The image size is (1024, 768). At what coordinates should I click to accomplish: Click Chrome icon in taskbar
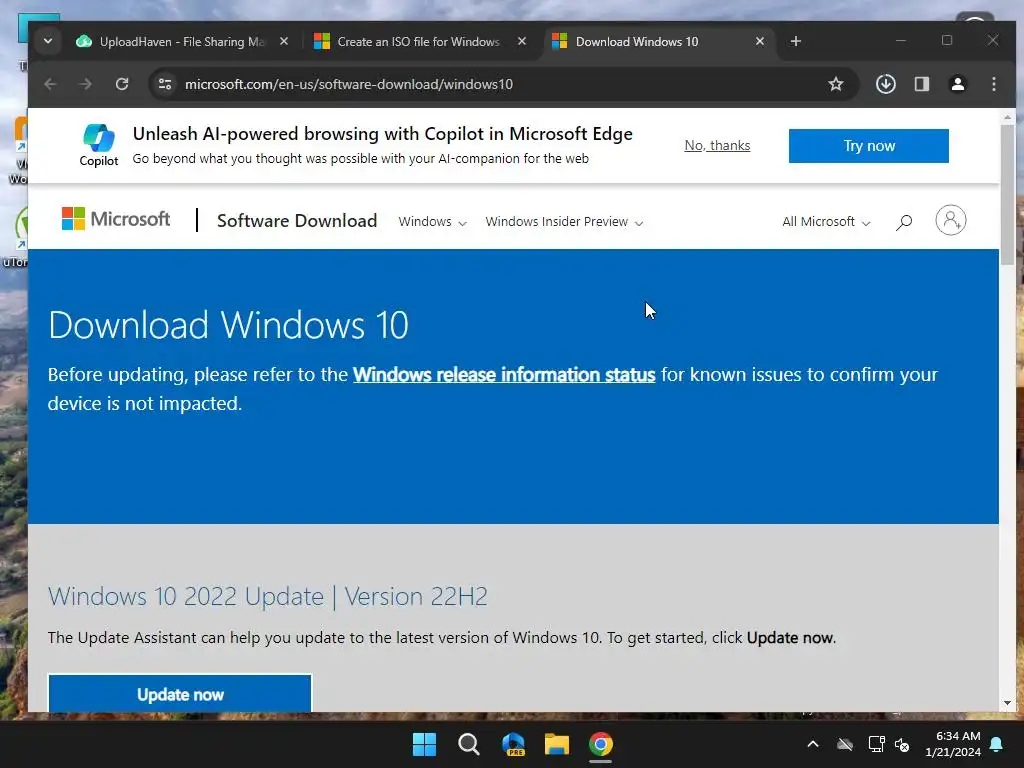point(601,744)
